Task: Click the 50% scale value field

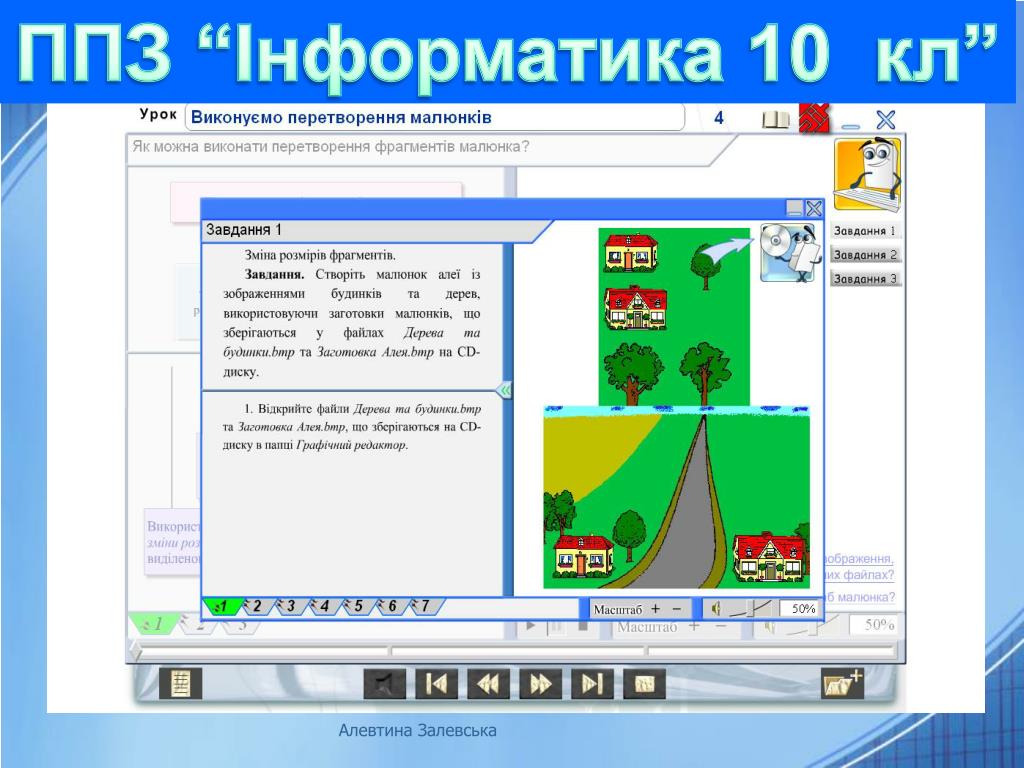Action: point(800,609)
